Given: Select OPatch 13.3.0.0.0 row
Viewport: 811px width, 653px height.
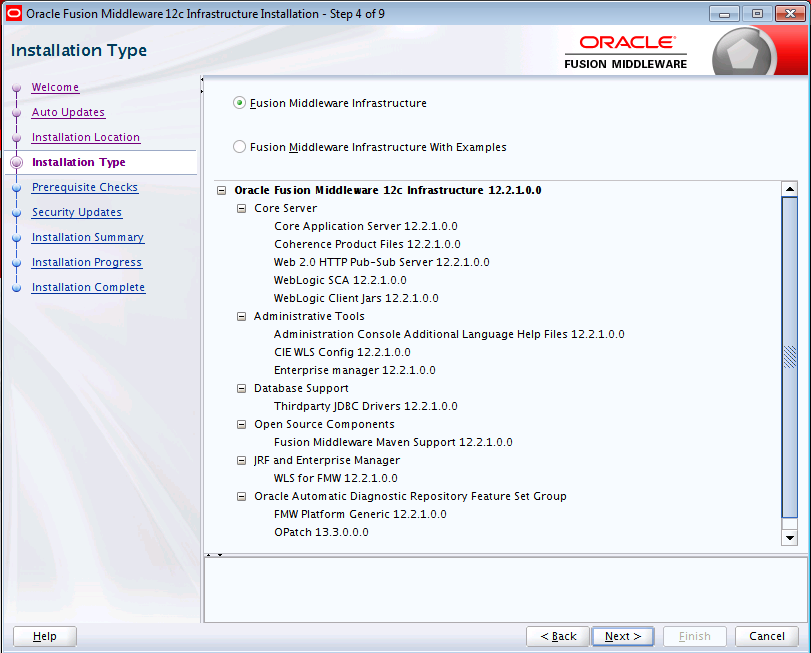Looking at the screenshot, I should [x=321, y=532].
